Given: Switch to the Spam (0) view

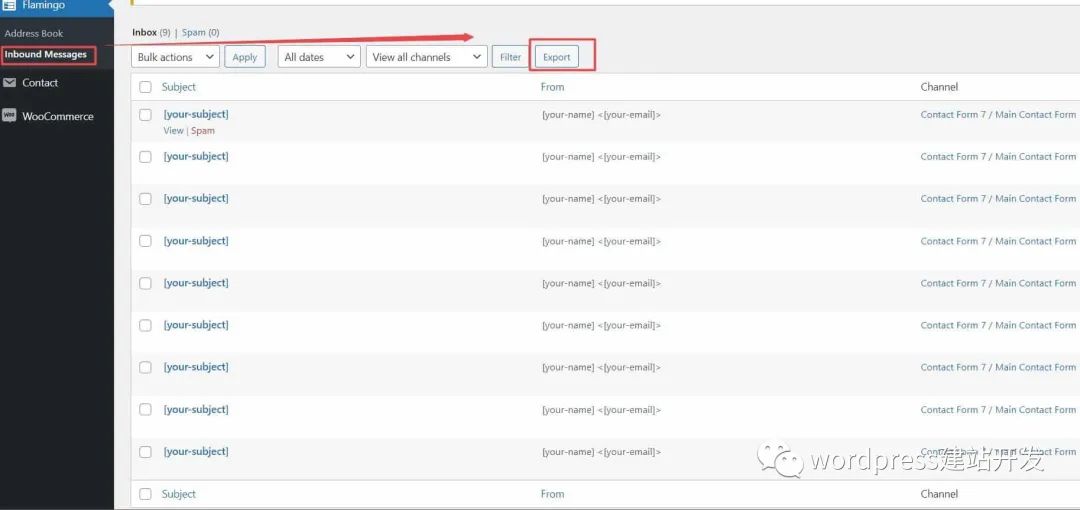Looking at the screenshot, I should [x=200, y=32].
